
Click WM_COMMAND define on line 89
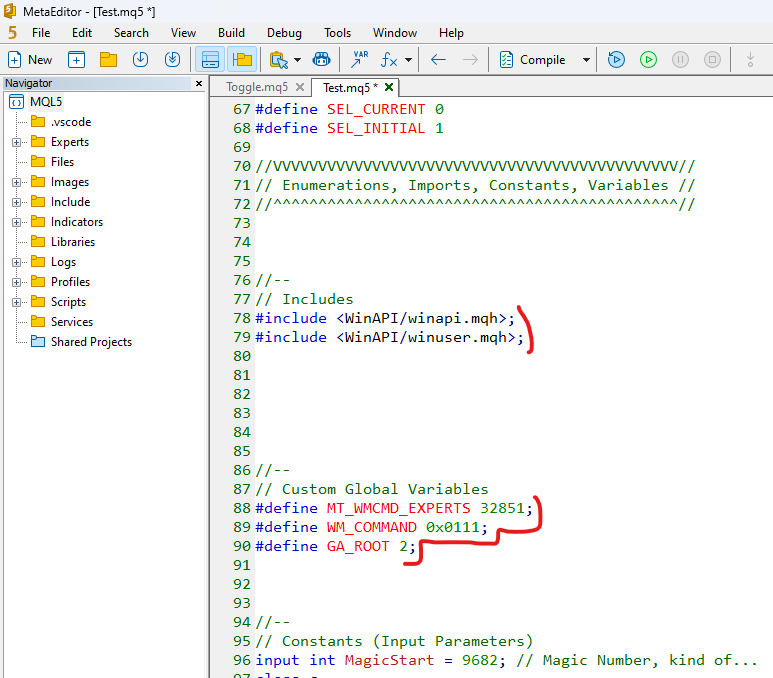(x=372, y=527)
